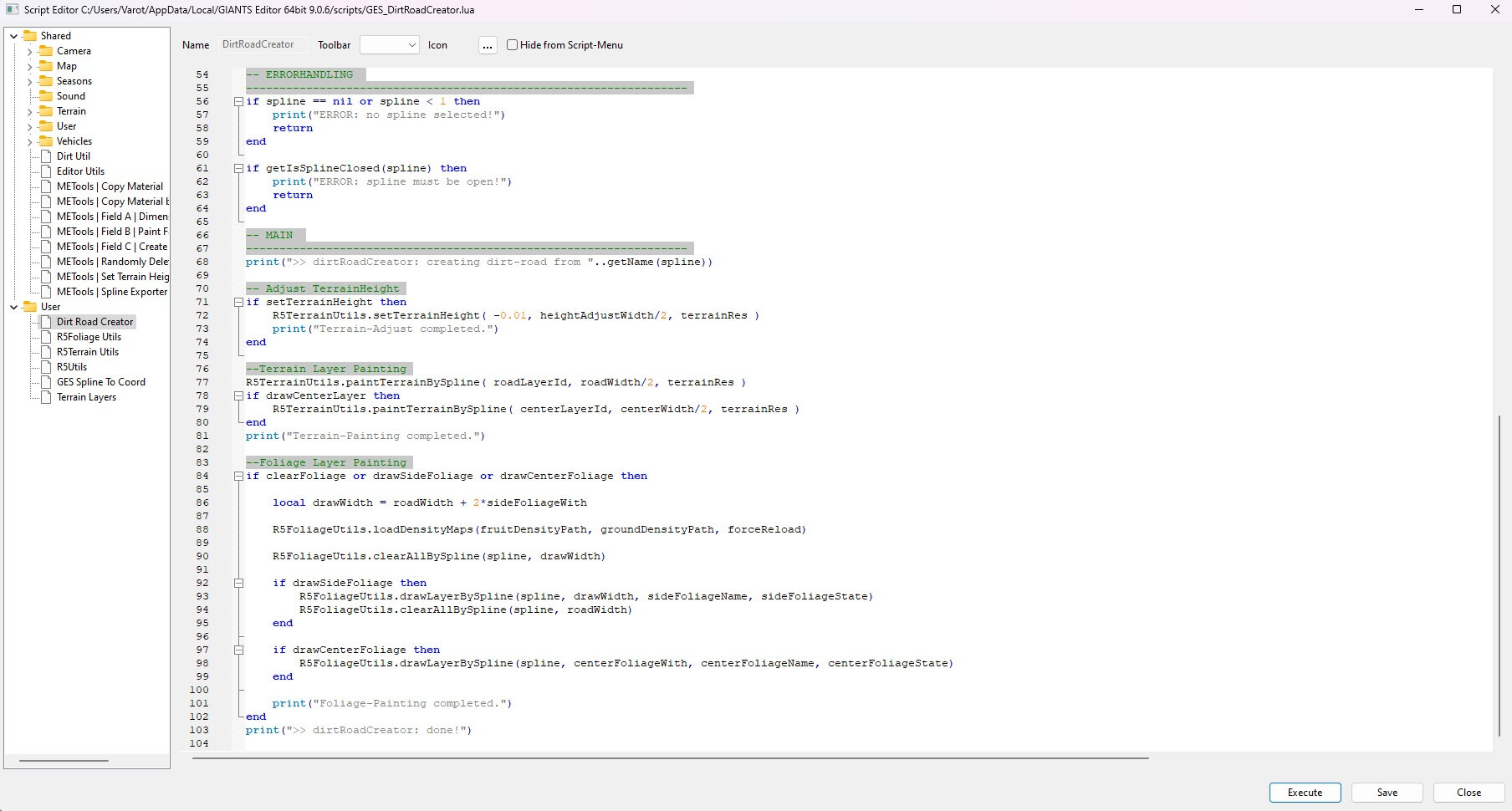Open the icon browse ellipsis button

click(x=488, y=45)
